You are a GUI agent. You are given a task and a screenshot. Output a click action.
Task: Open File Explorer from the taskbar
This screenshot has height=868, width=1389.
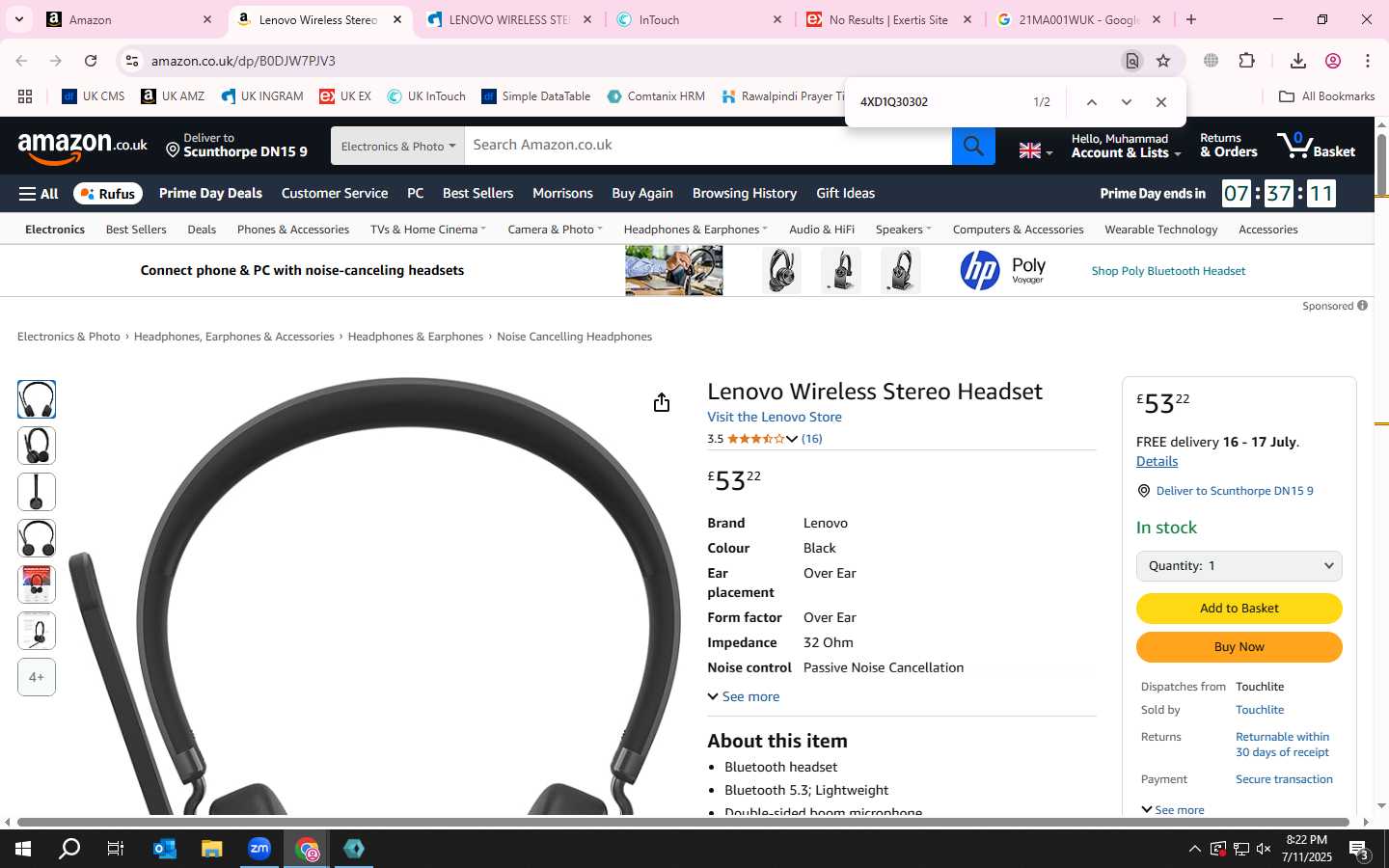pyautogui.click(x=212, y=849)
